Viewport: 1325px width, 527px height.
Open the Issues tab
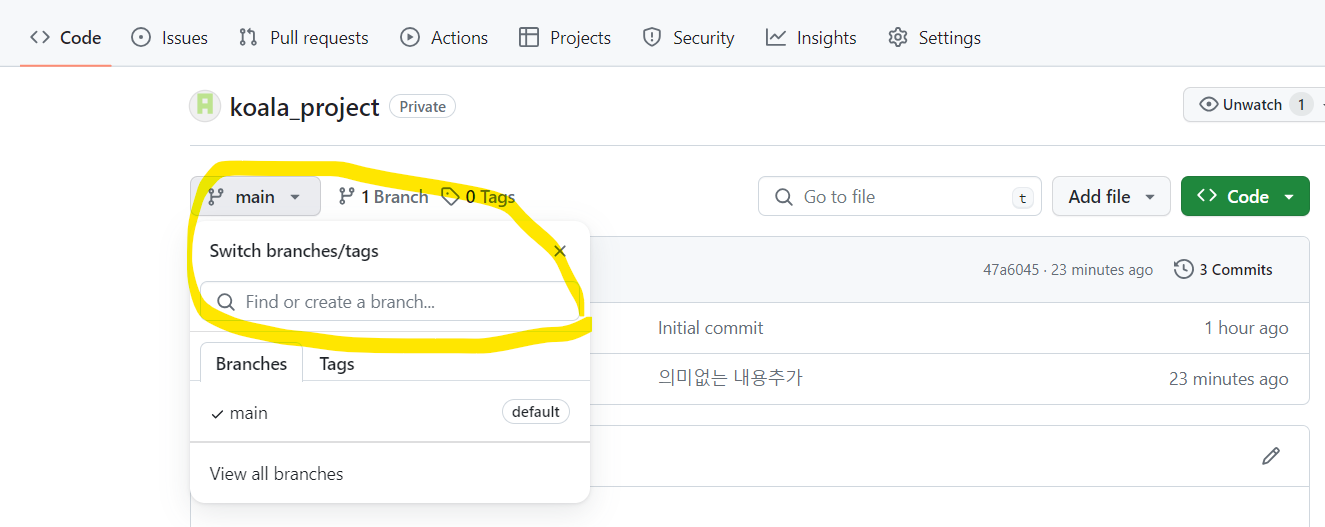(170, 38)
